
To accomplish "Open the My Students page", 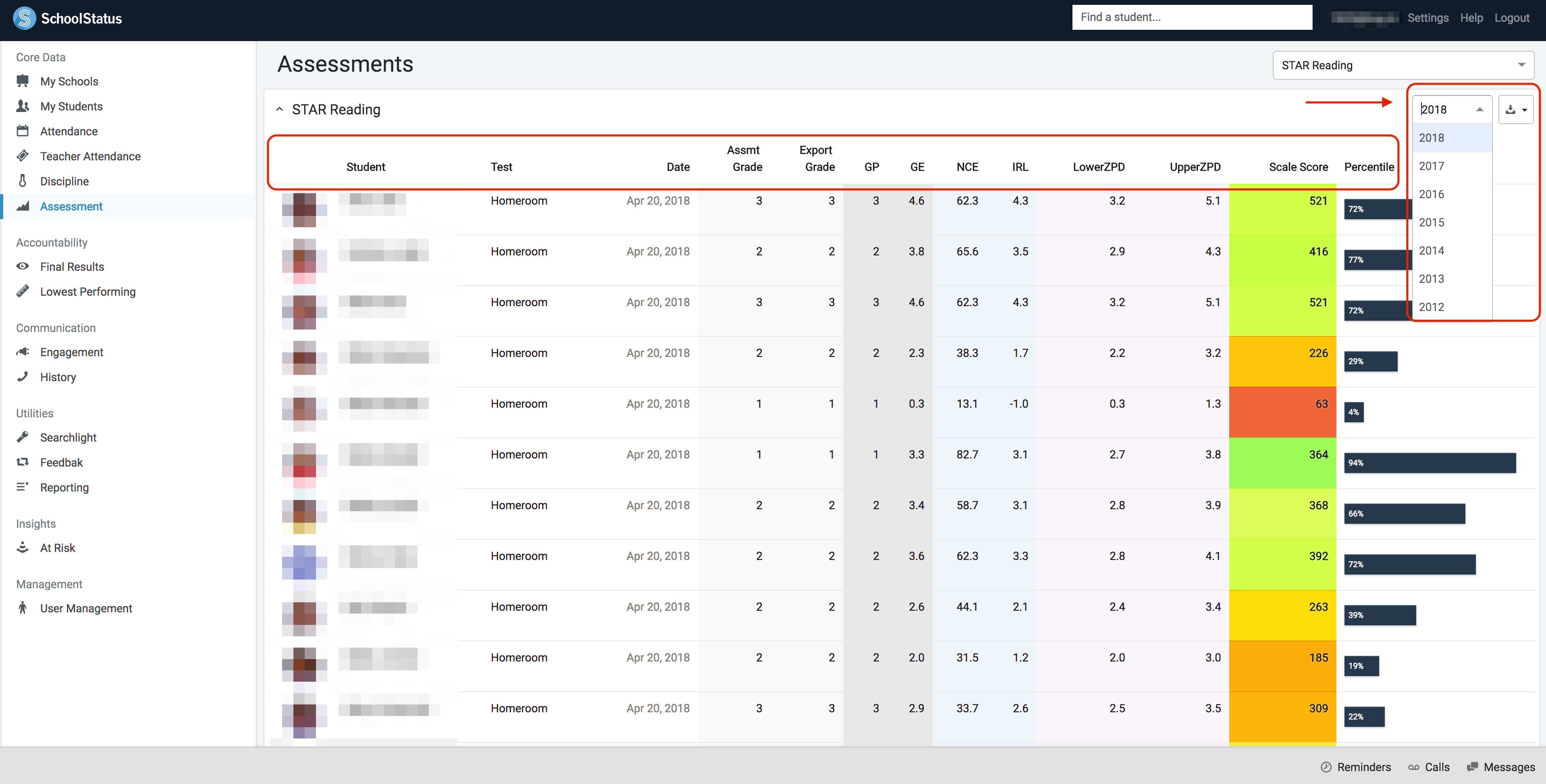I will tap(71, 106).
